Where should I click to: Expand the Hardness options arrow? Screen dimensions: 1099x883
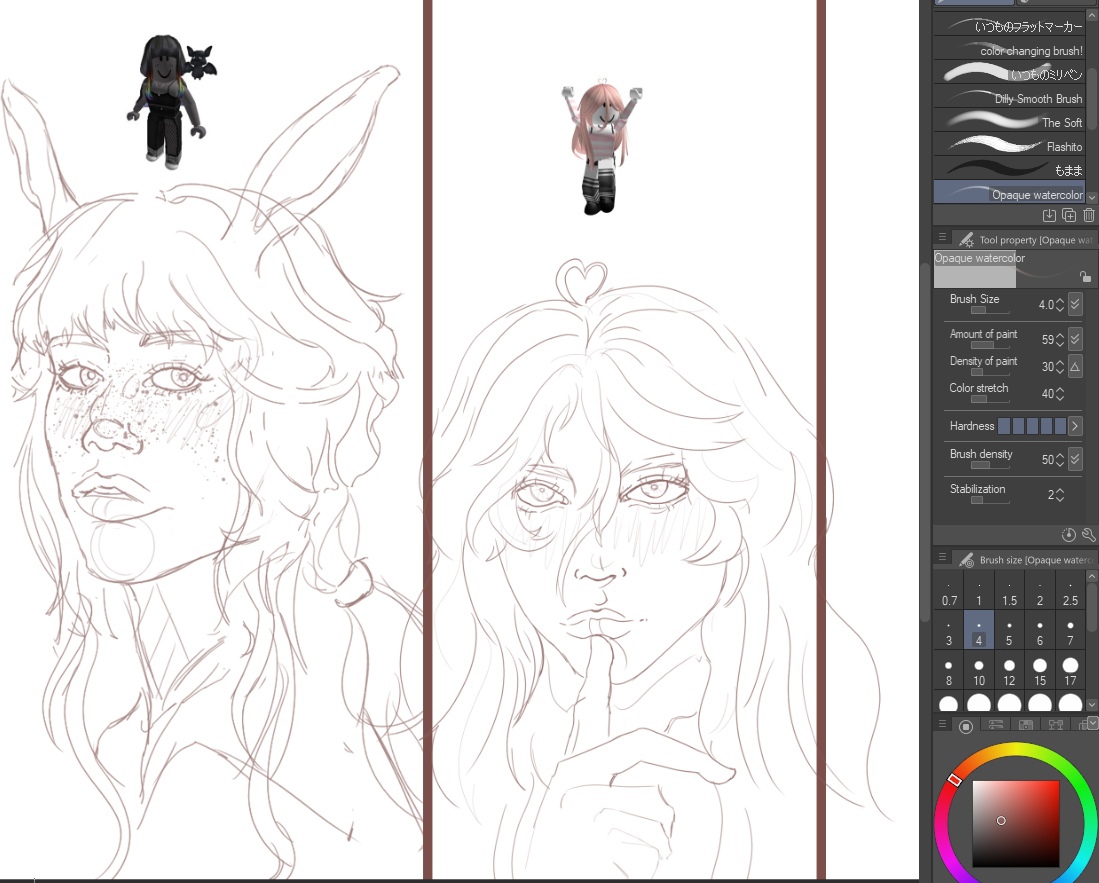(1074, 425)
